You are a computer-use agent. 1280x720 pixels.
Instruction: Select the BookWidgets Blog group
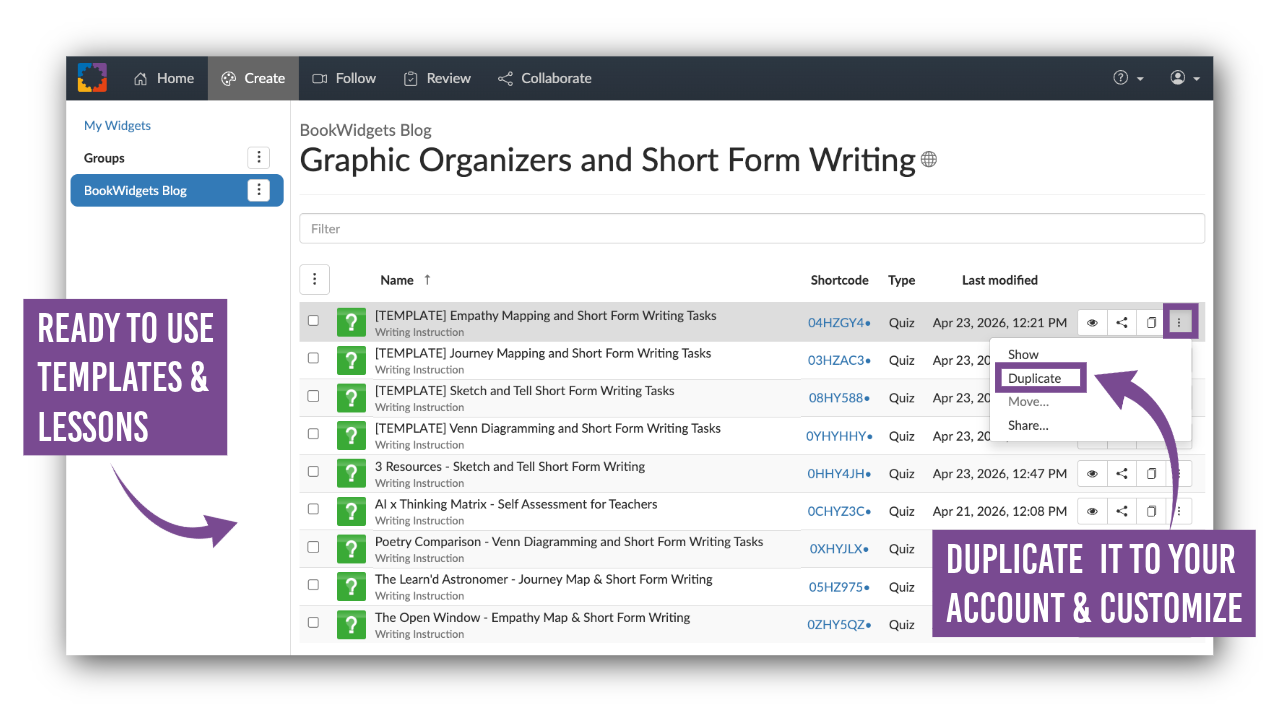point(177,190)
